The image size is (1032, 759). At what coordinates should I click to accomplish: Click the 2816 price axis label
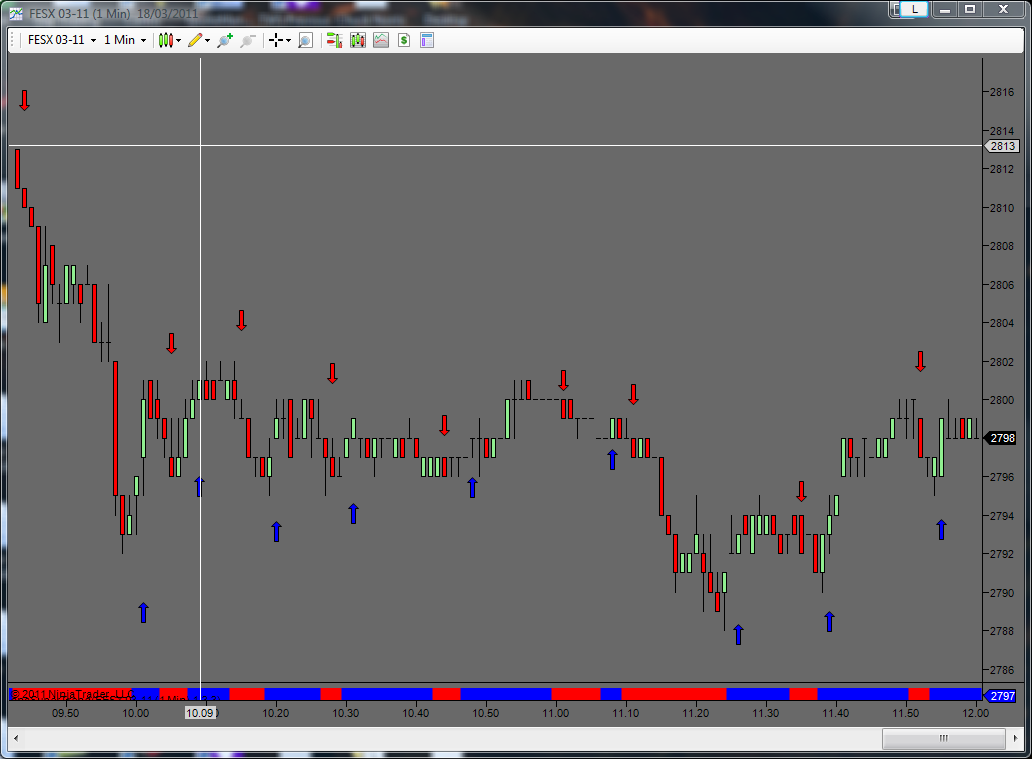click(x=1002, y=92)
